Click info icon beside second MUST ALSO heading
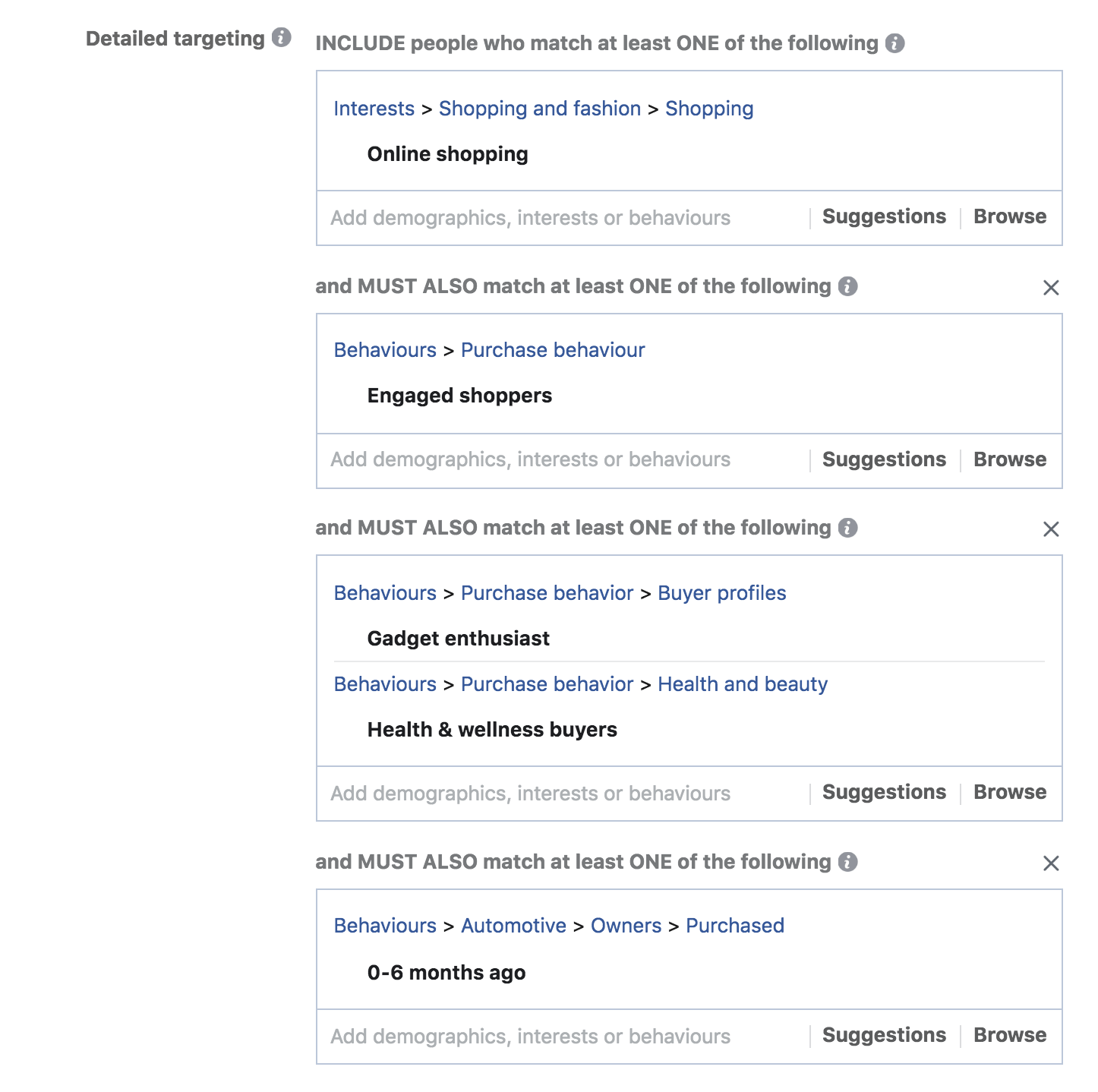The width and height of the screenshot is (1098, 1092). click(x=850, y=529)
